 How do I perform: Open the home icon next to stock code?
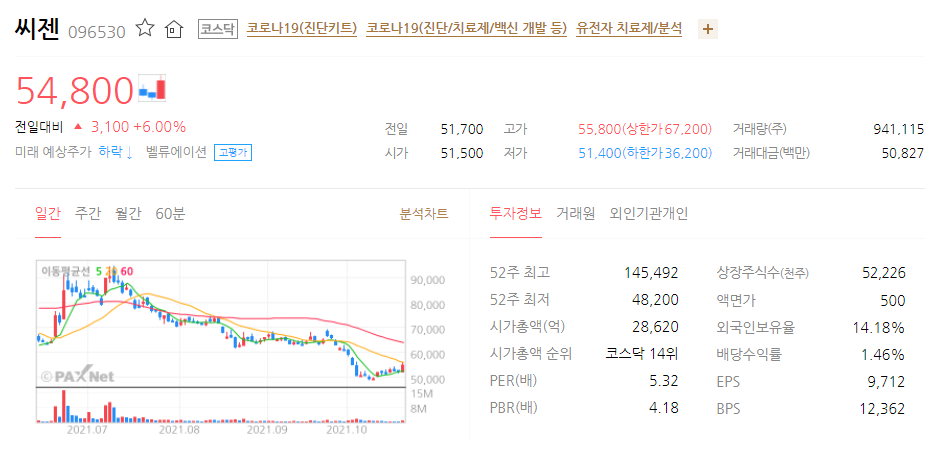173,29
